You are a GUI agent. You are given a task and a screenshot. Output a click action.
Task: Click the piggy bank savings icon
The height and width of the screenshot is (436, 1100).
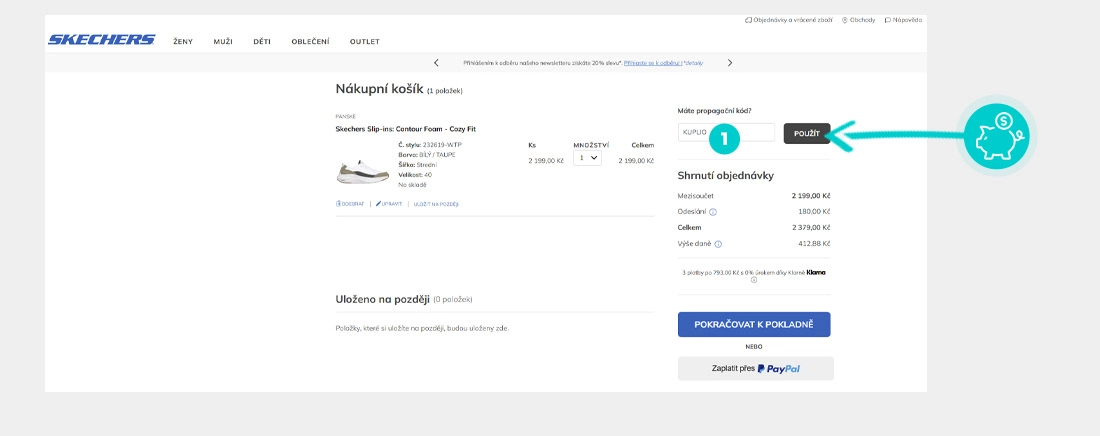(x=996, y=133)
